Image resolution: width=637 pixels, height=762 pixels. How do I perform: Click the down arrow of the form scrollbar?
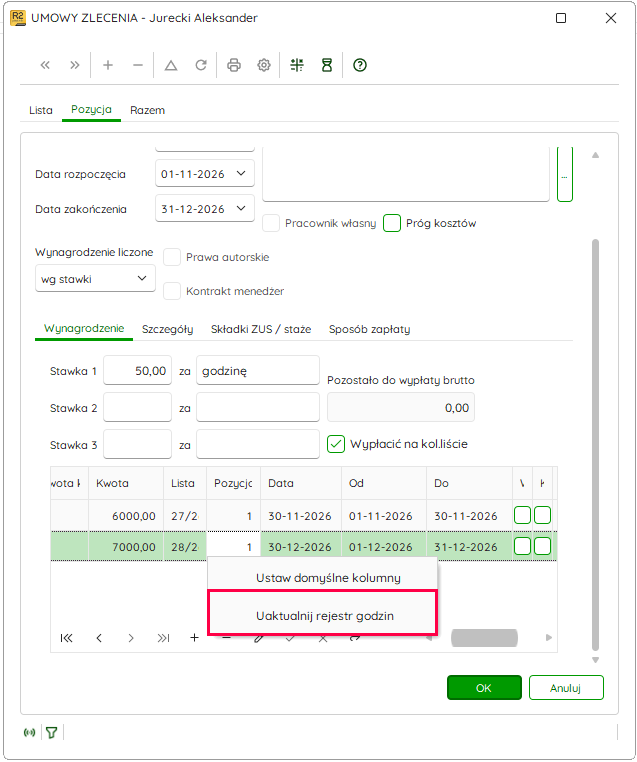(596, 660)
